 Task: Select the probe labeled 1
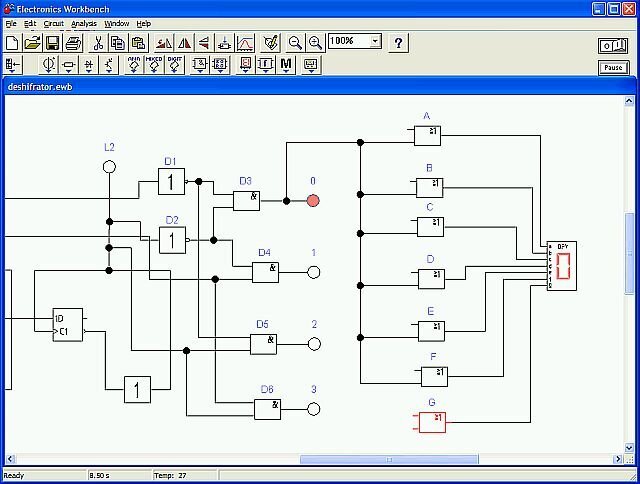click(x=313, y=272)
